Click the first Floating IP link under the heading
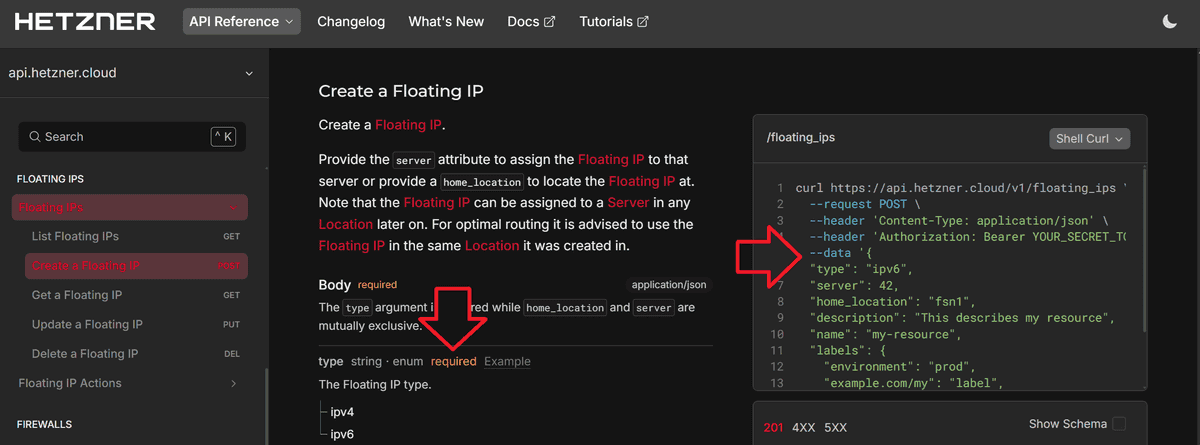Viewport: 1200px width, 445px height. (408, 125)
